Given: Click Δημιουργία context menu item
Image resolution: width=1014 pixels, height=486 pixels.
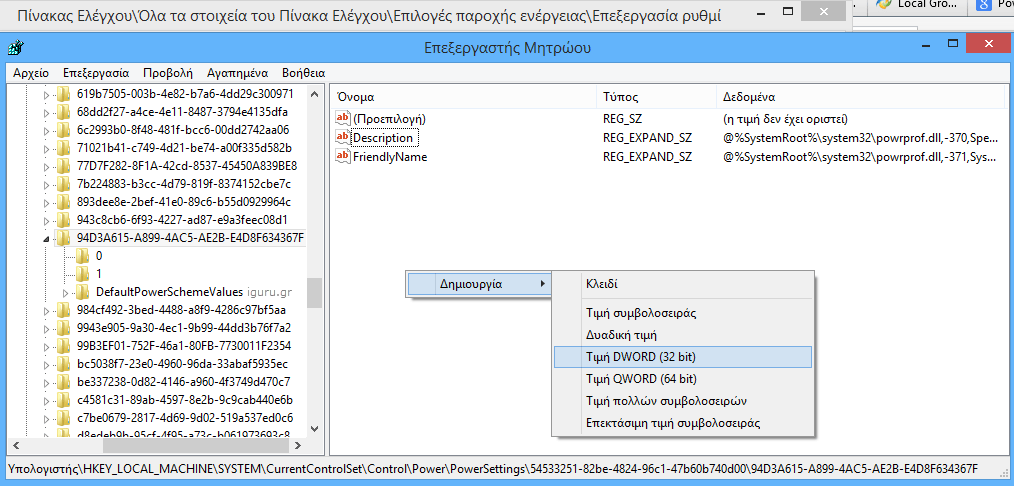Looking at the screenshot, I should pyautogui.click(x=479, y=283).
